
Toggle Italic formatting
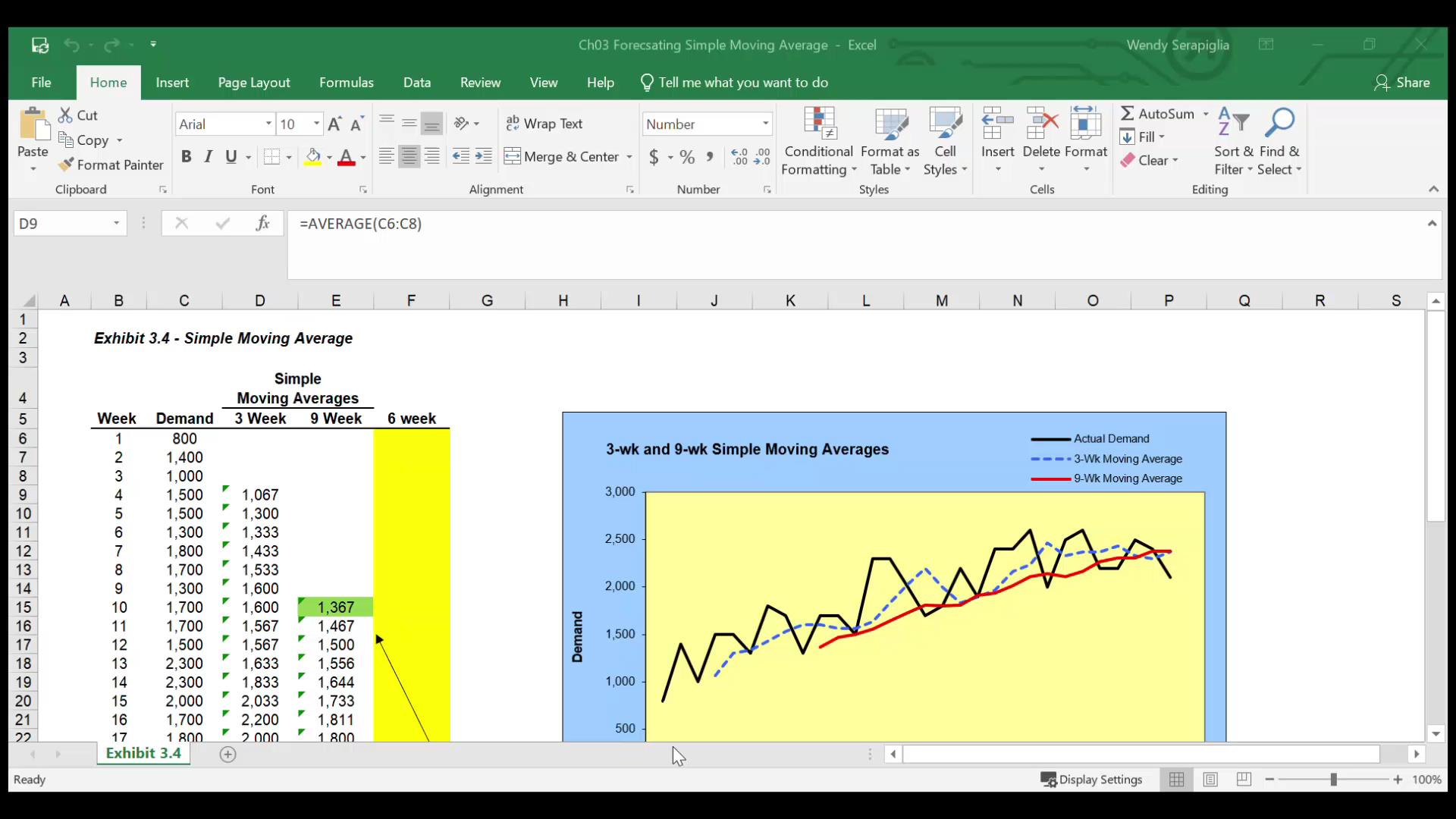(x=209, y=157)
